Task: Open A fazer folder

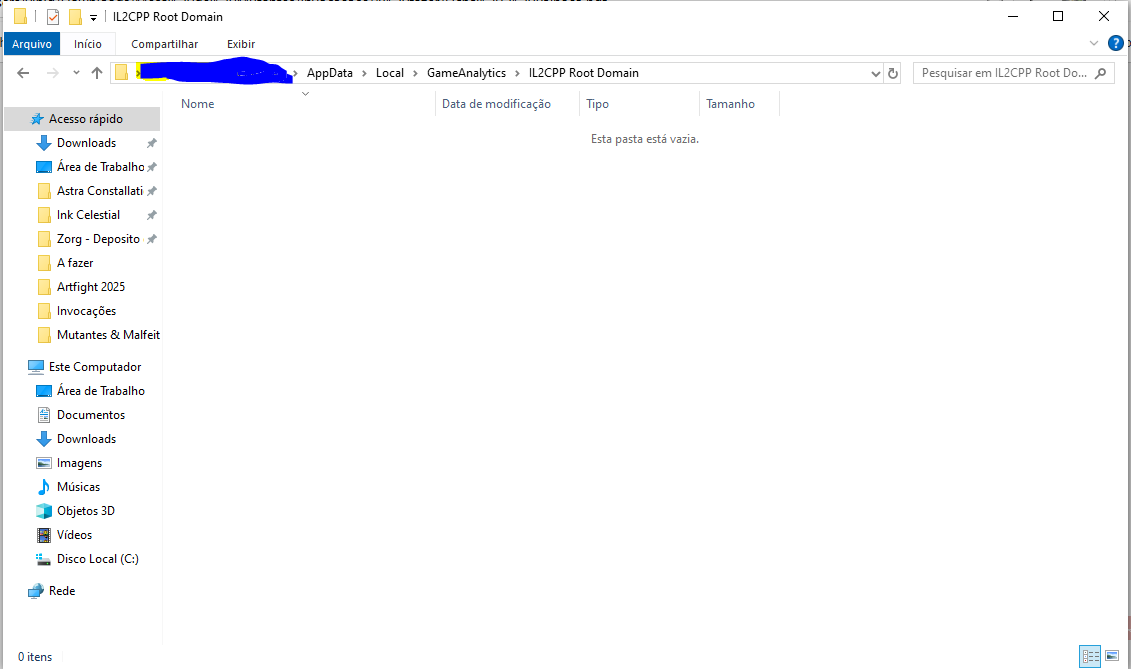Action: pyautogui.click(x=75, y=263)
